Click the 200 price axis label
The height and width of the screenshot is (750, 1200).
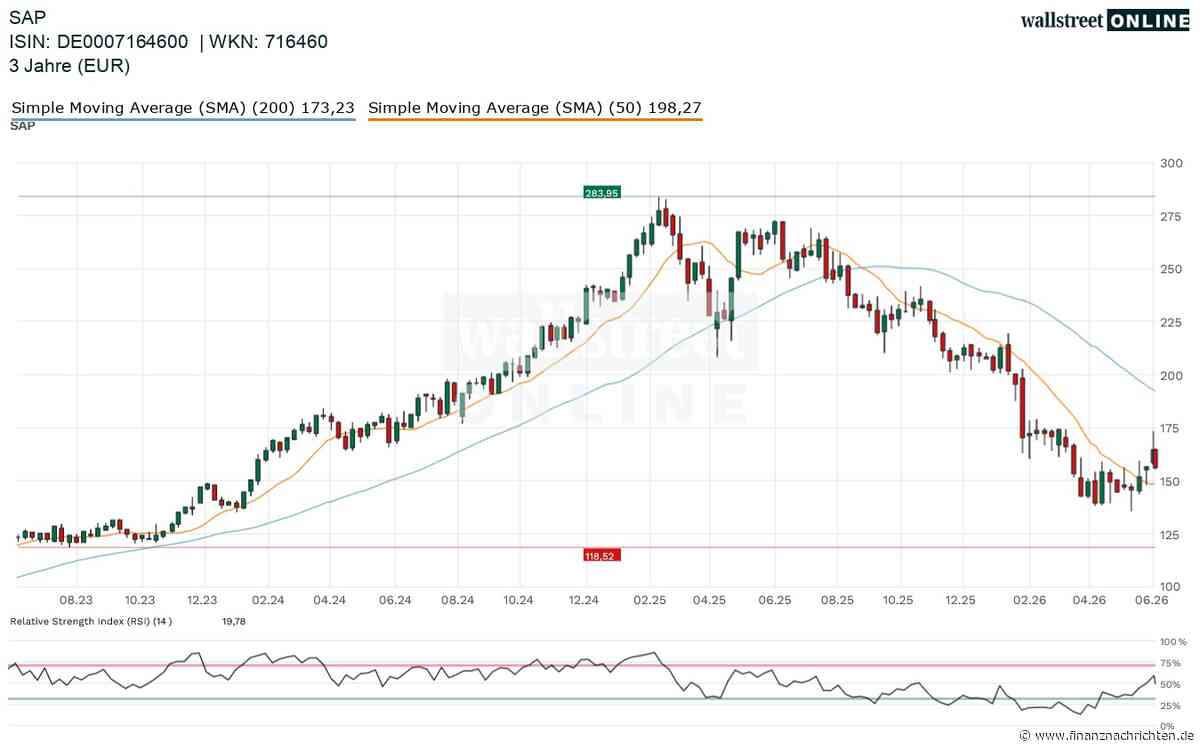coord(1173,376)
